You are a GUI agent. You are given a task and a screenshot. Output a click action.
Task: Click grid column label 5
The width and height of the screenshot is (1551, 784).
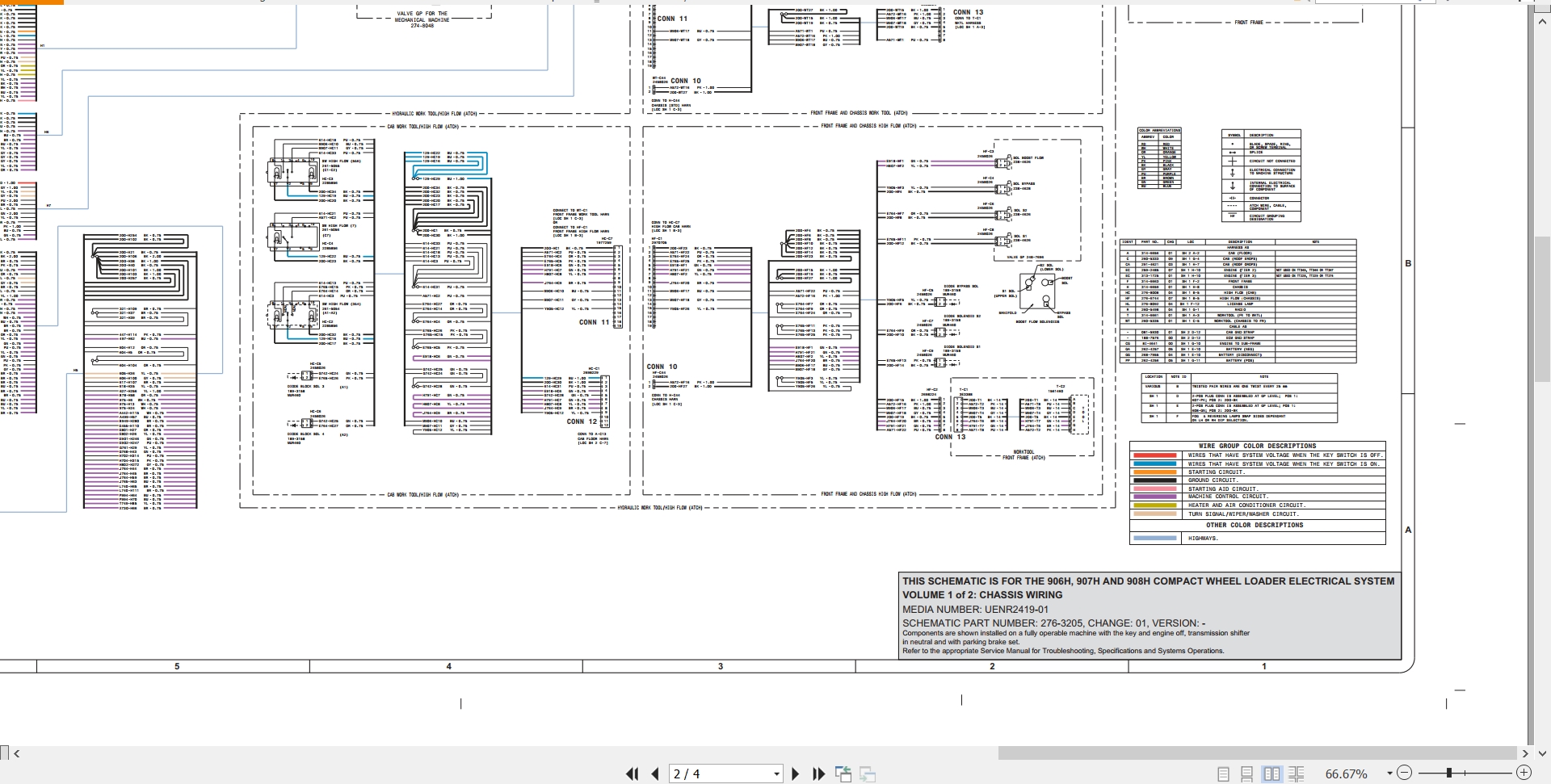pyautogui.click(x=177, y=666)
